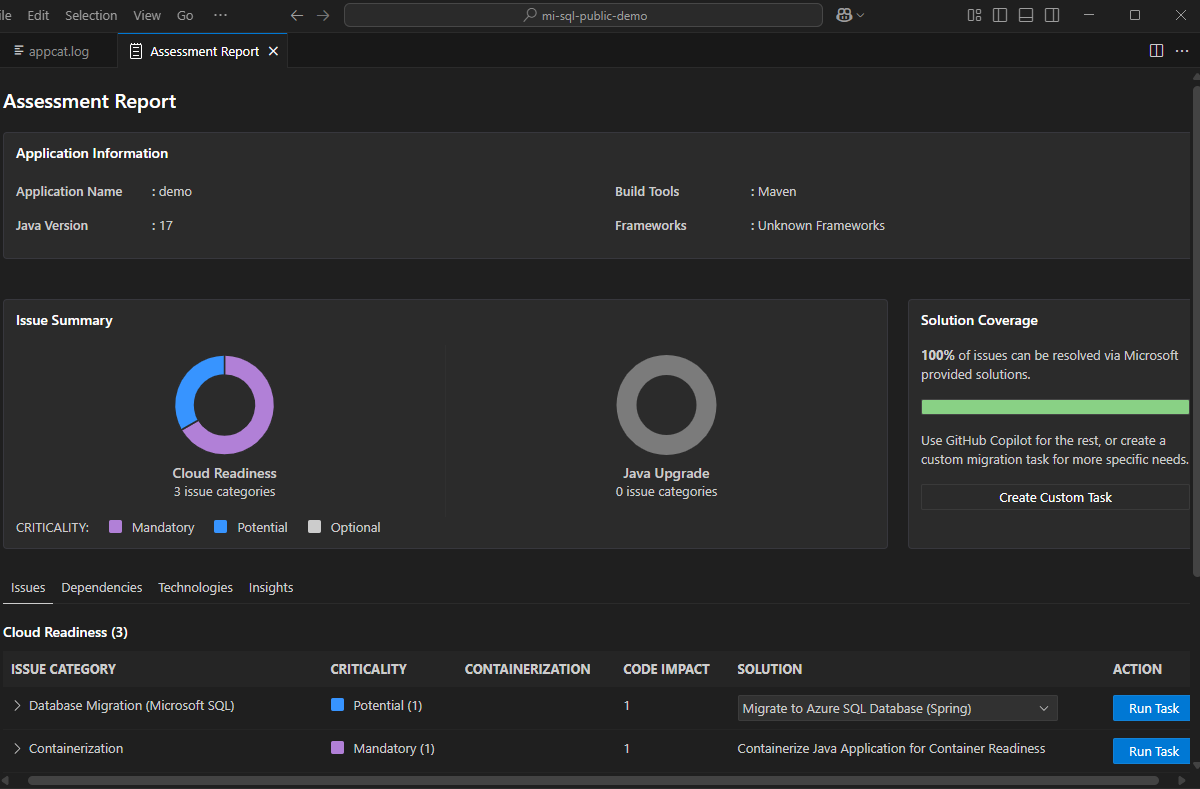Click the Go Forward navigation arrow
Image resolution: width=1200 pixels, height=789 pixels.
pos(322,15)
